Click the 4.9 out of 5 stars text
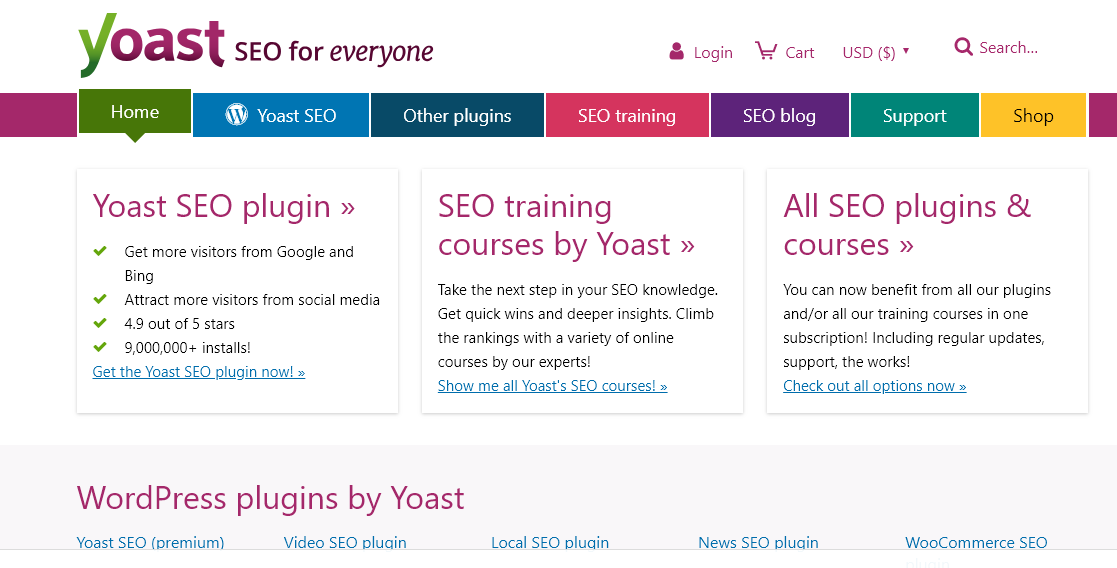Viewport: 1117px width, 568px height. (180, 324)
